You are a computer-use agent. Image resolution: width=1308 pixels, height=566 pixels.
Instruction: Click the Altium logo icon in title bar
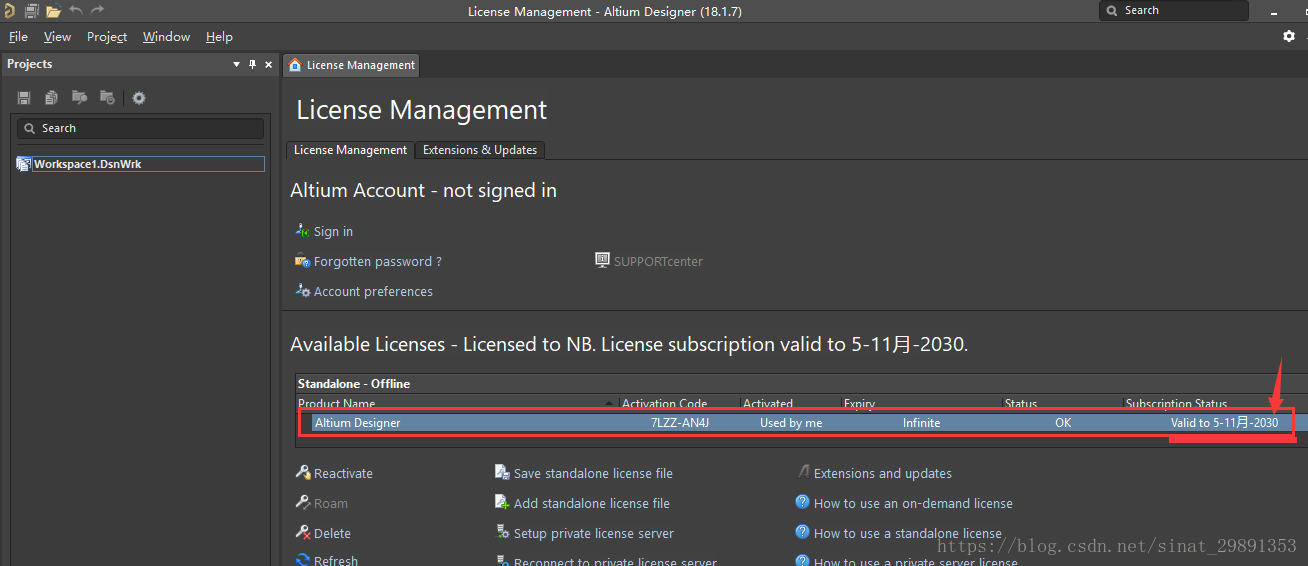[x=9, y=11]
